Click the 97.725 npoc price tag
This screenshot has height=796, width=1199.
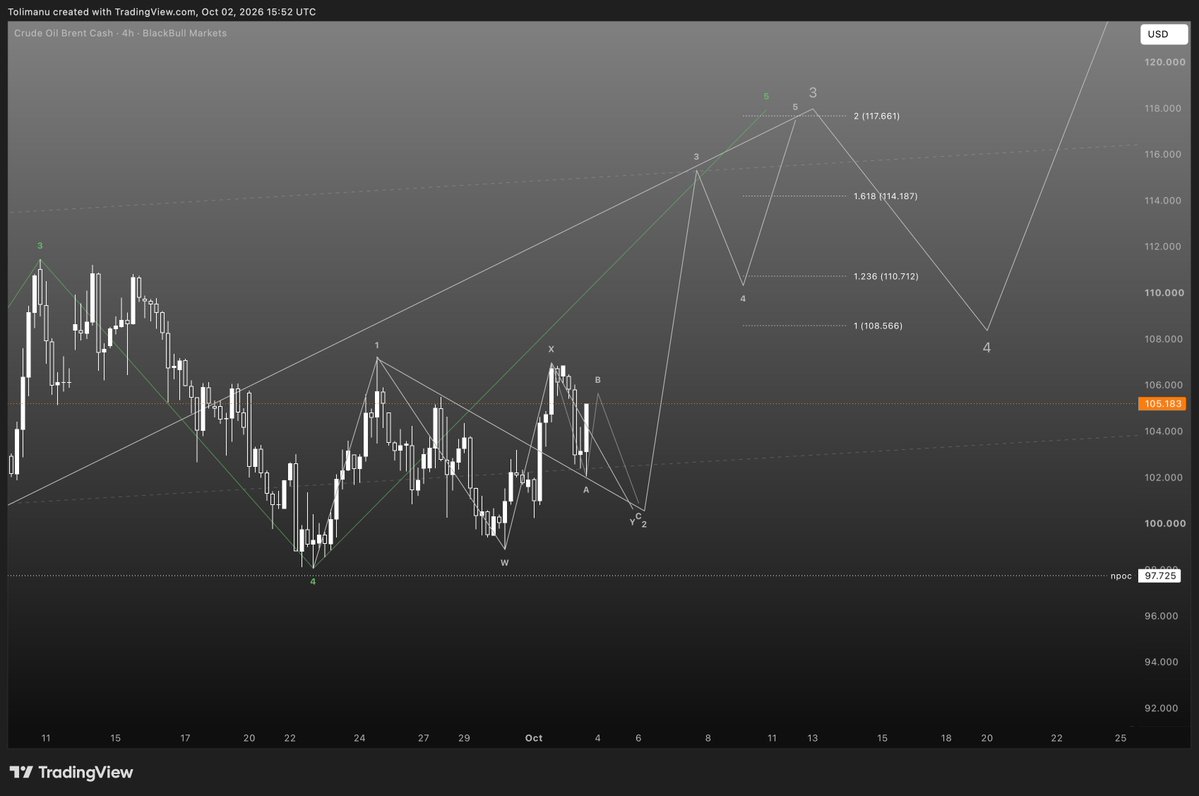(1159, 576)
